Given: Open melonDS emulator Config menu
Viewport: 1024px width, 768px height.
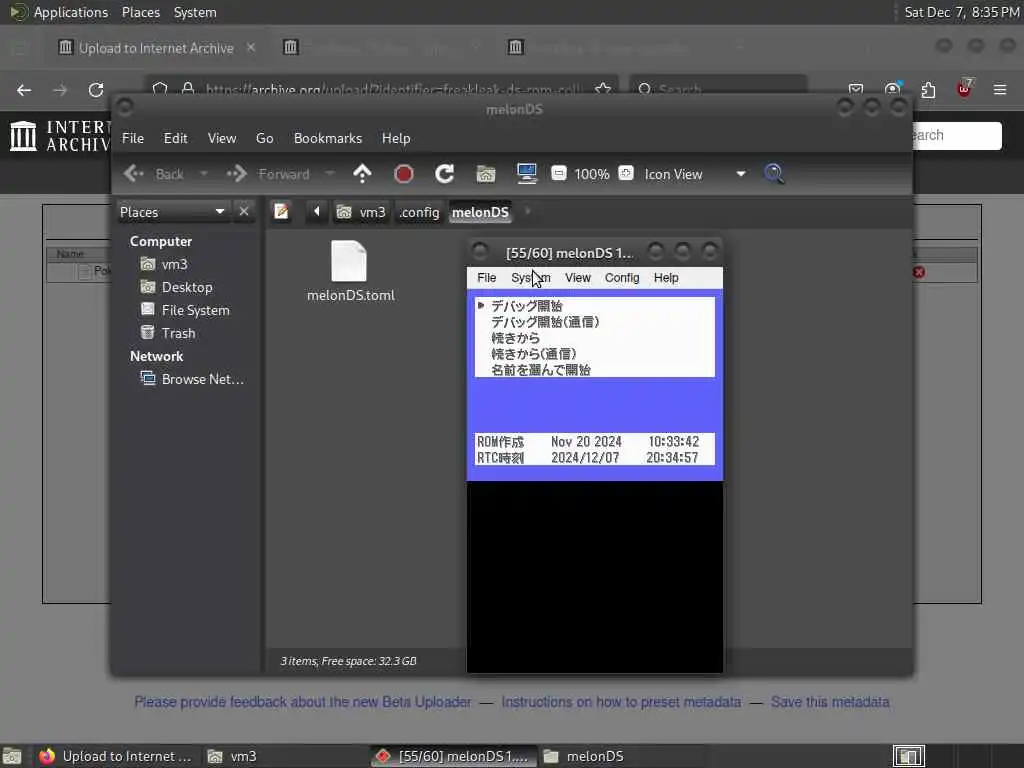Looking at the screenshot, I should [x=622, y=278].
